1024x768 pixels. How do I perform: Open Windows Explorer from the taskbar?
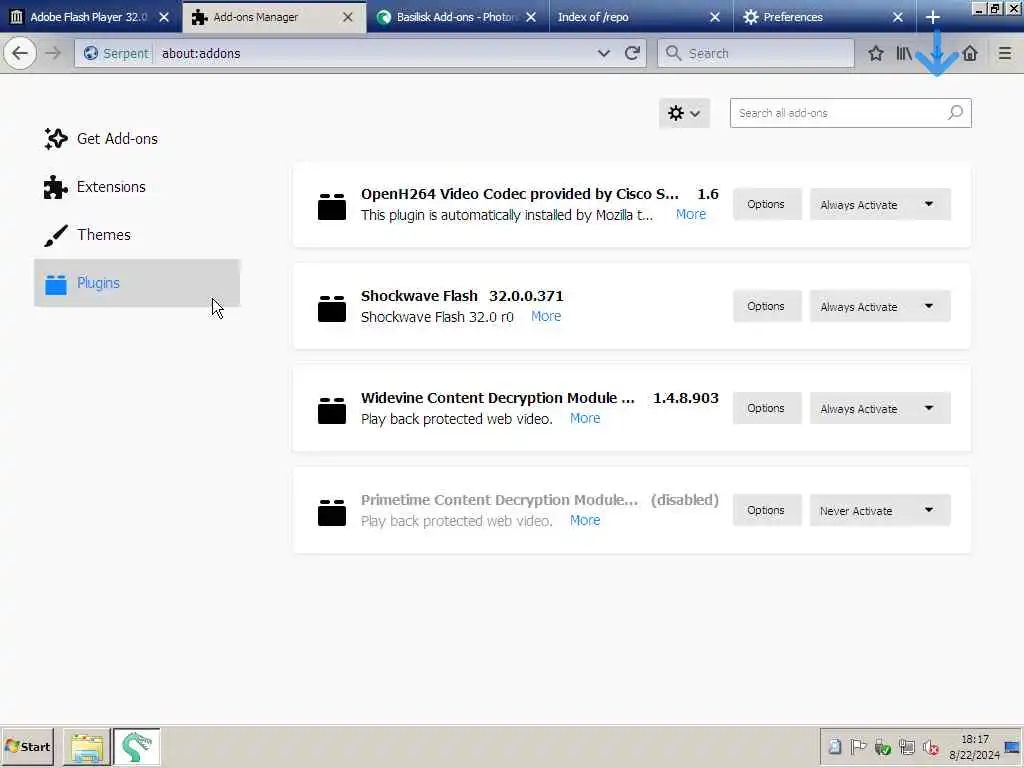[x=86, y=747]
